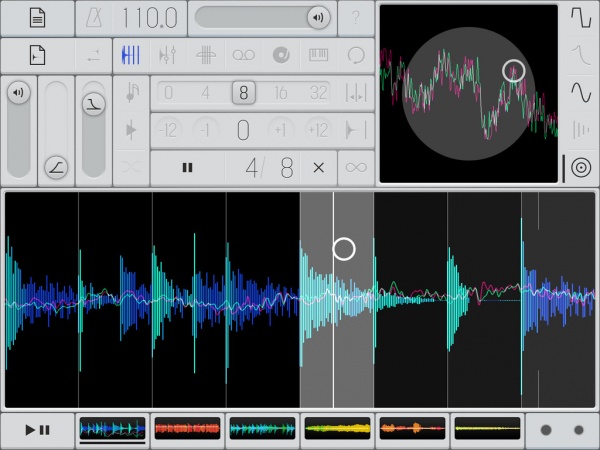Screen dimensions: 600x450
Task: Click the X clear button
Action: (x=318, y=168)
